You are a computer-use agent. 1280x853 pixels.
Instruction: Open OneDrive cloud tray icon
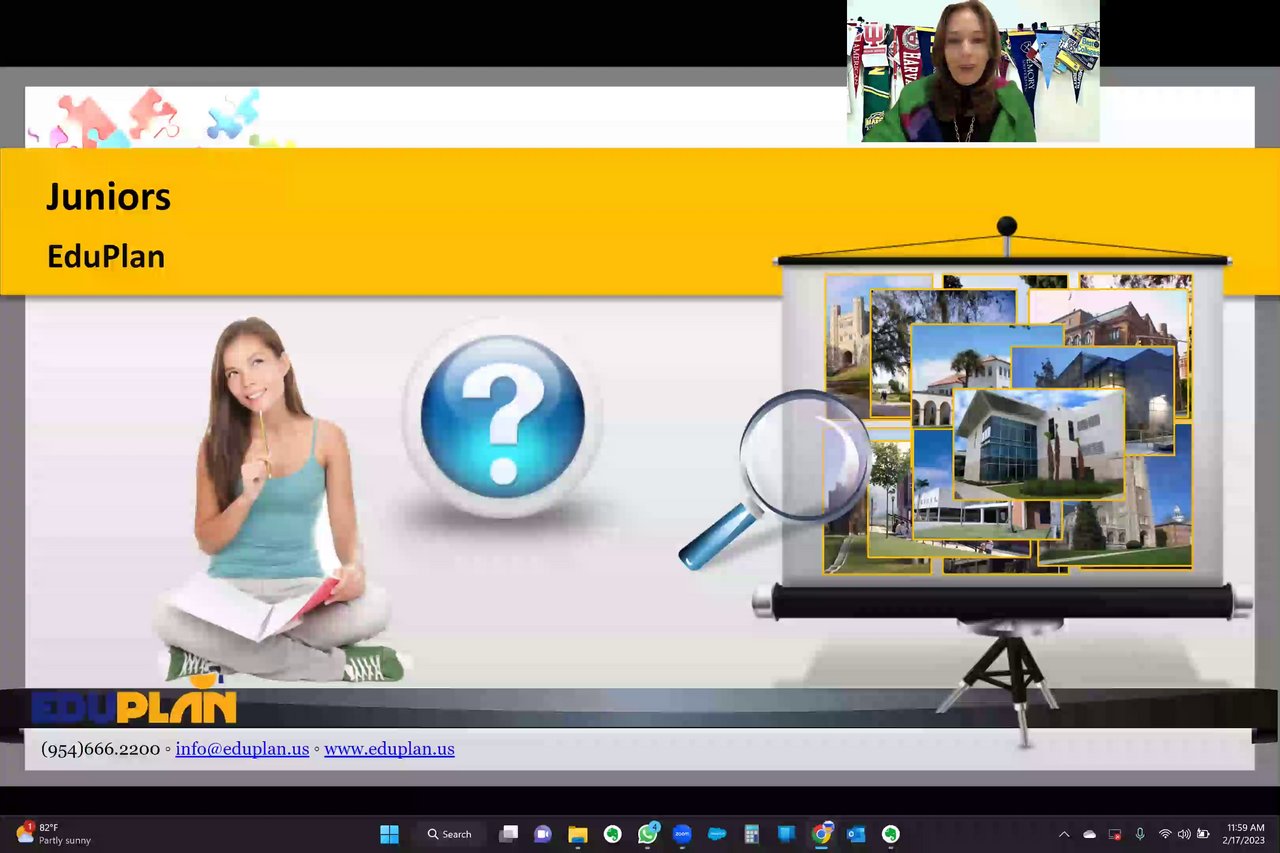[x=1090, y=834]
